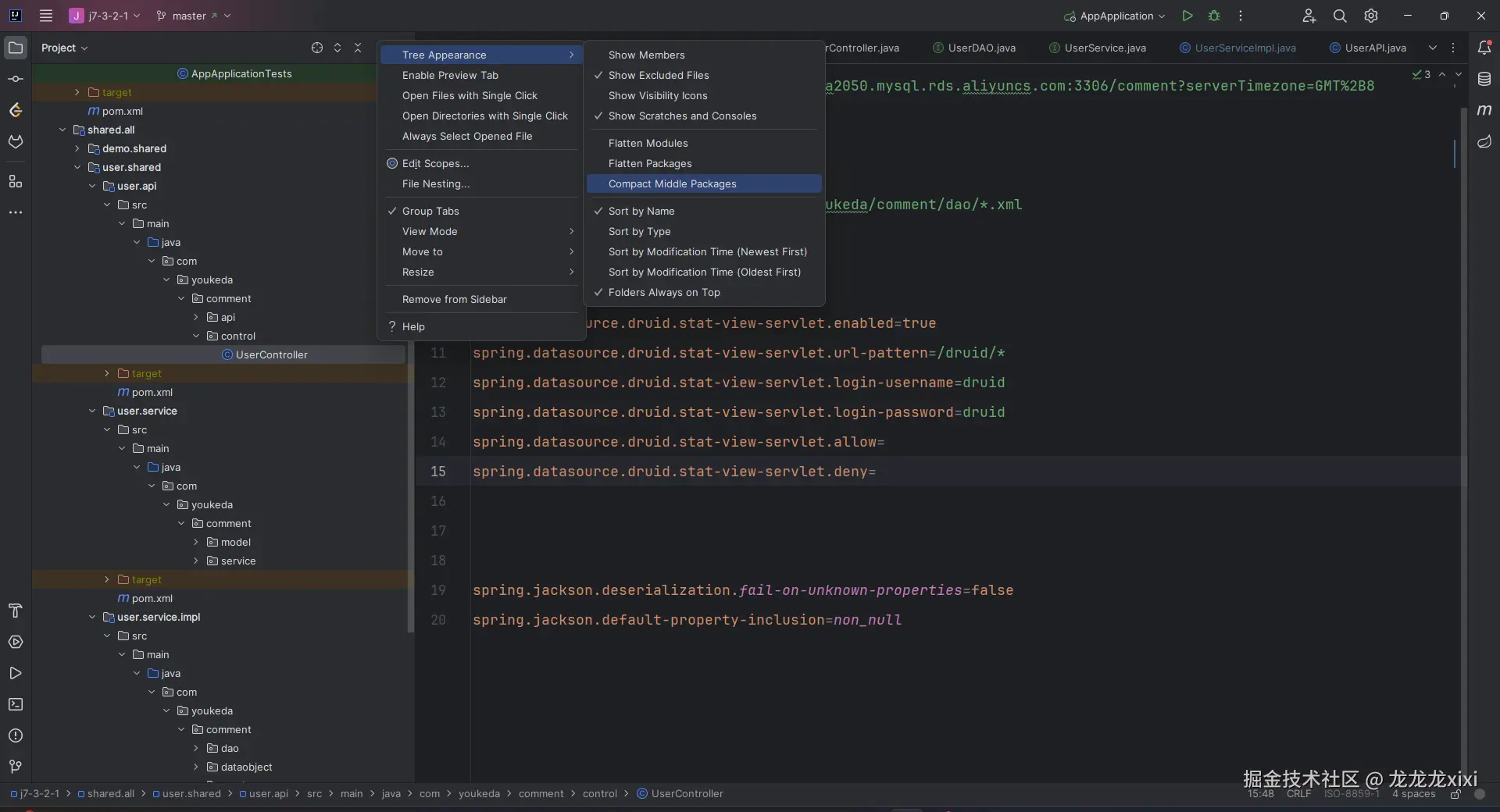Image resolution: width=1500 pixels, height=812 pixels.
Task: Click the Run AppApplication play icon
Action: pyautogui.click(x=1187, y=16)
